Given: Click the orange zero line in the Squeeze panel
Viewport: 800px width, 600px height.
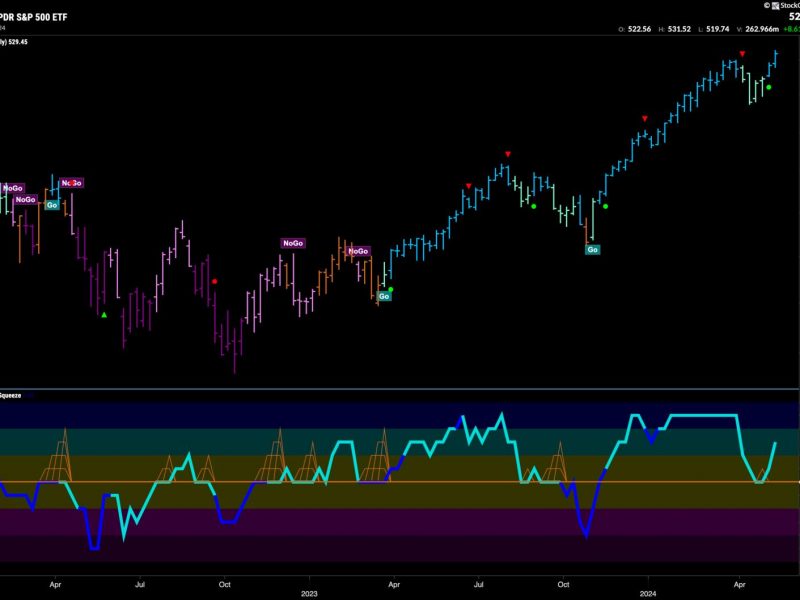Looking at the screenshot, I should (400, 482).
